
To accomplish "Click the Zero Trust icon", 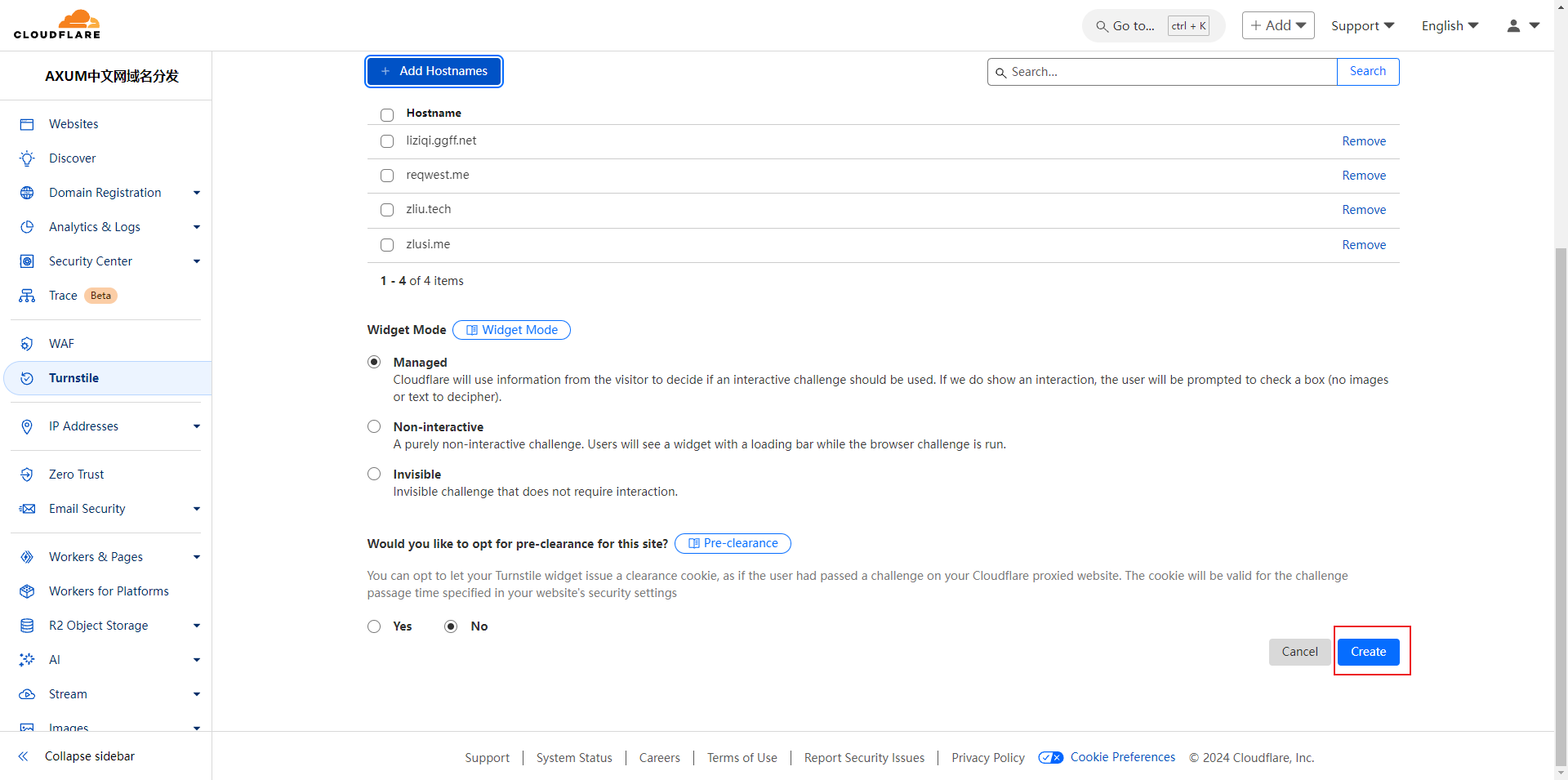I will (27, 475).
